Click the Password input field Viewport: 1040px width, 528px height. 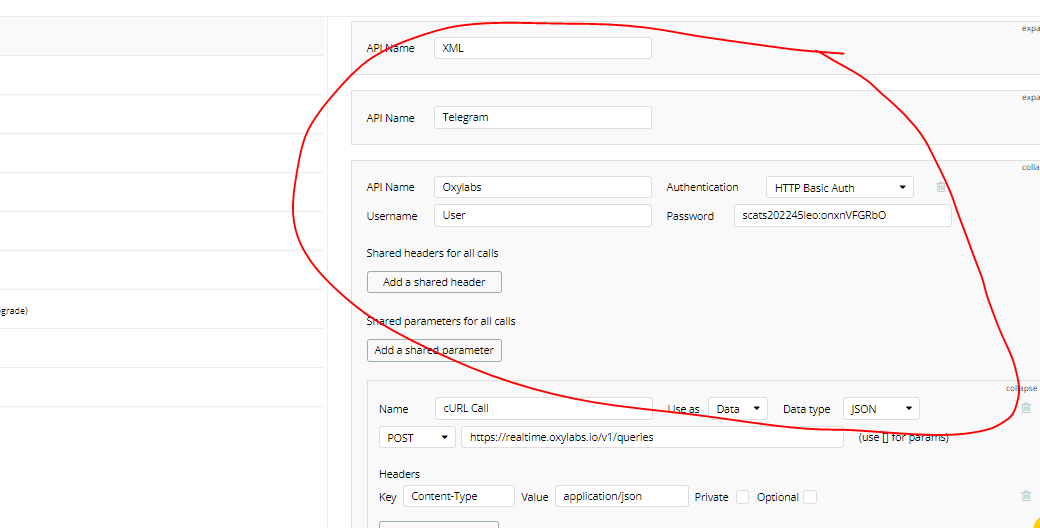point(842,216)
